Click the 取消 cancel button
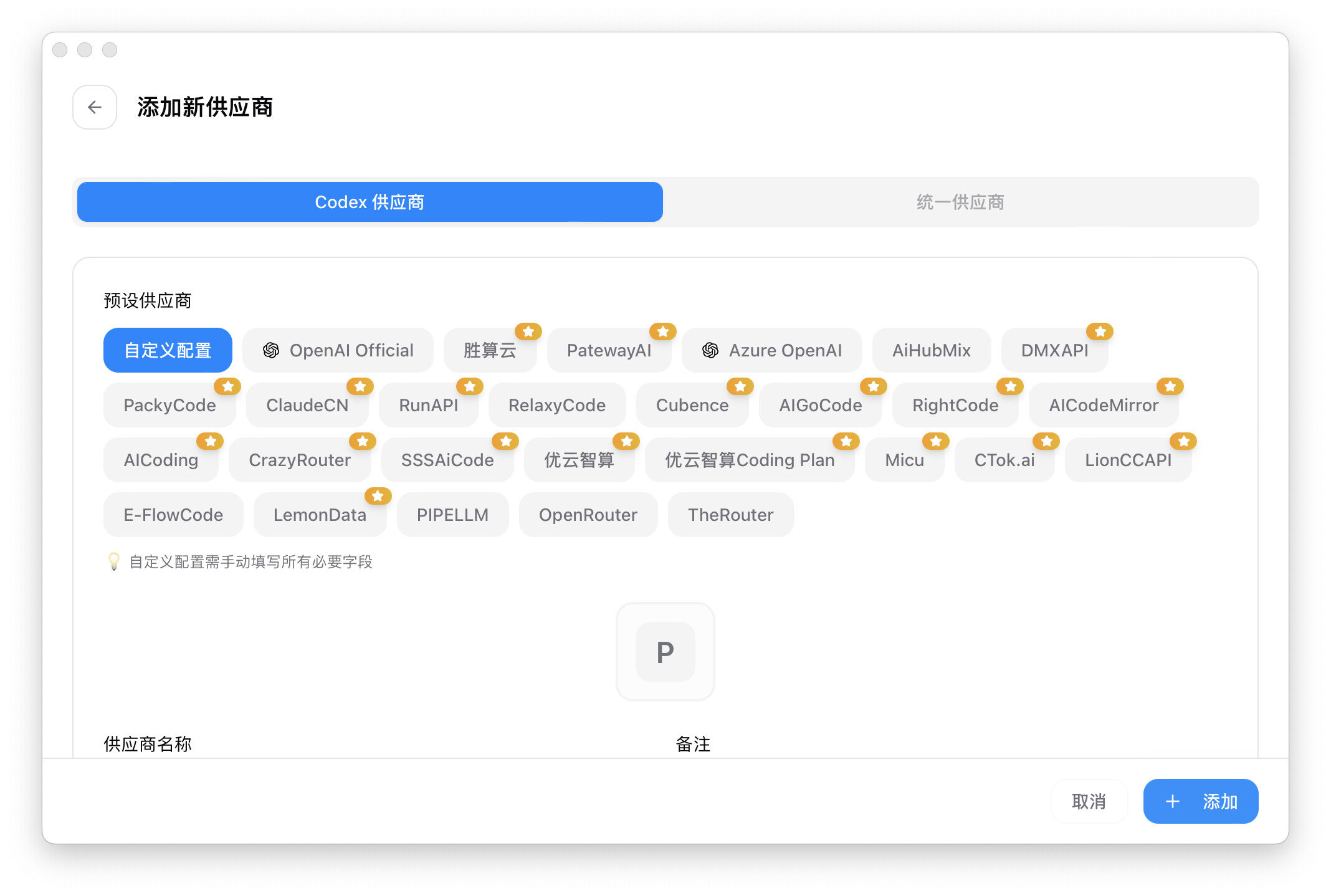The image size is (1331, 896). 1089,801
